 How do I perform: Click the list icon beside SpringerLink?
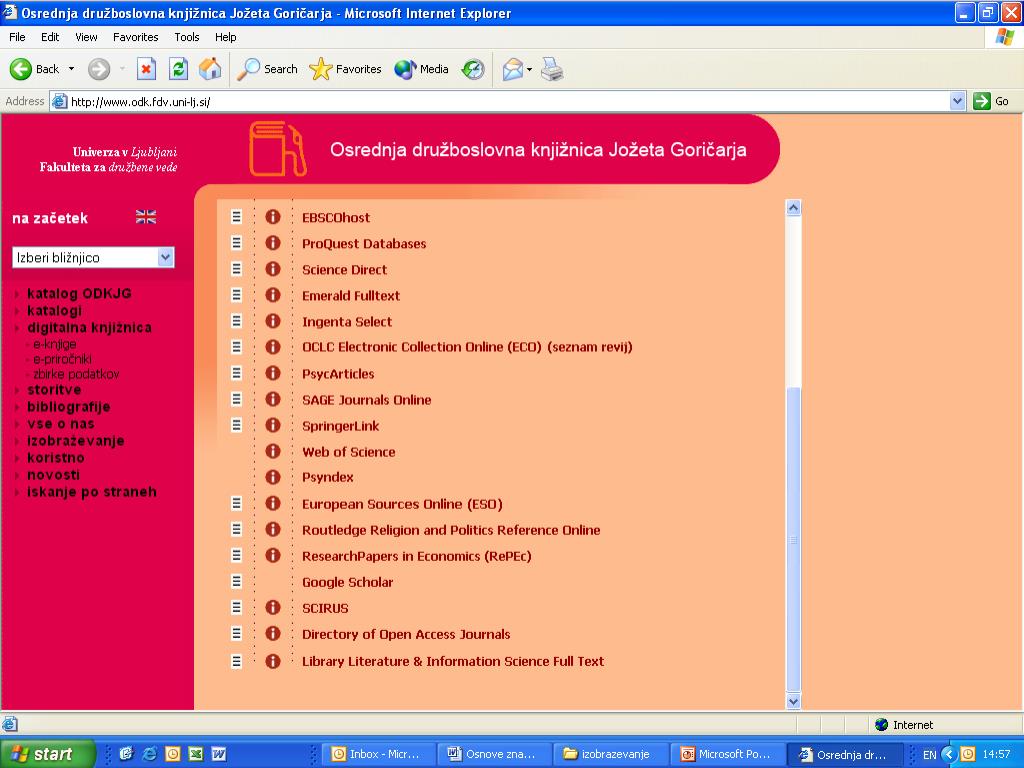click(236, 425)
